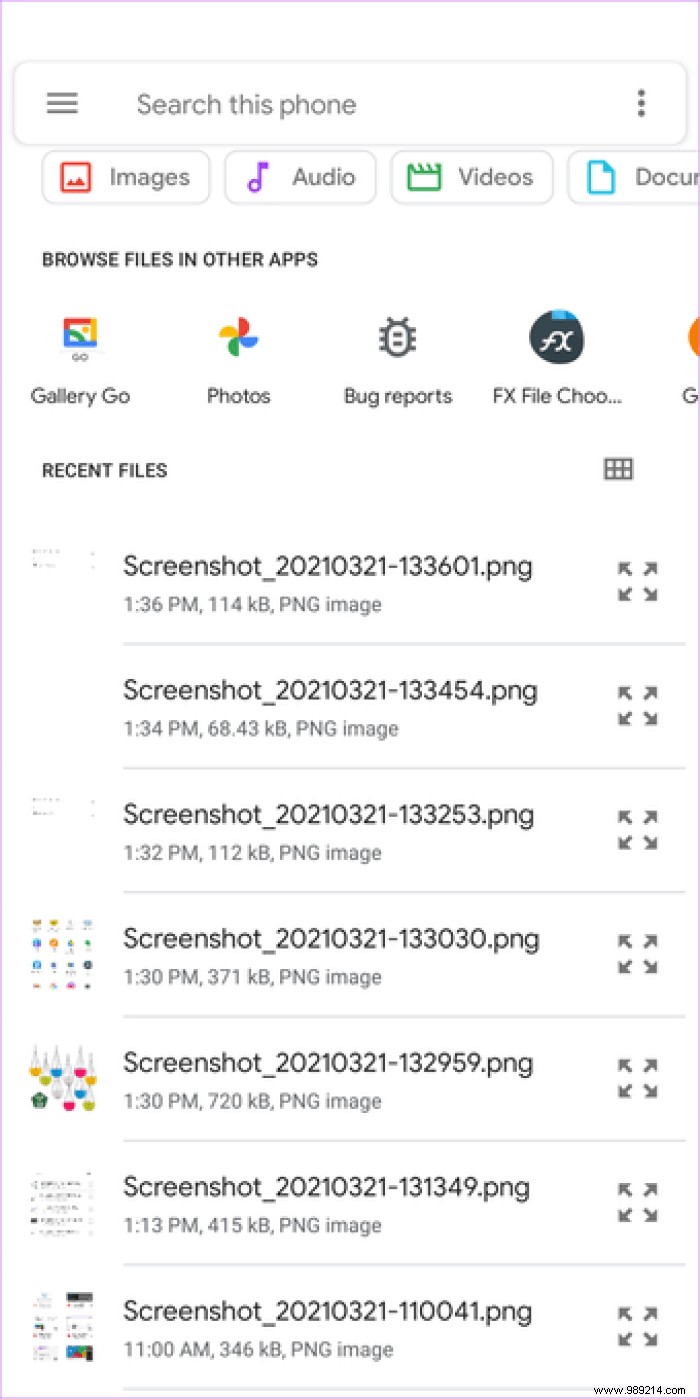This screenshot has height=1399, width=700.
Task: Select the Audio category music note icon
Action: point(259,177)
